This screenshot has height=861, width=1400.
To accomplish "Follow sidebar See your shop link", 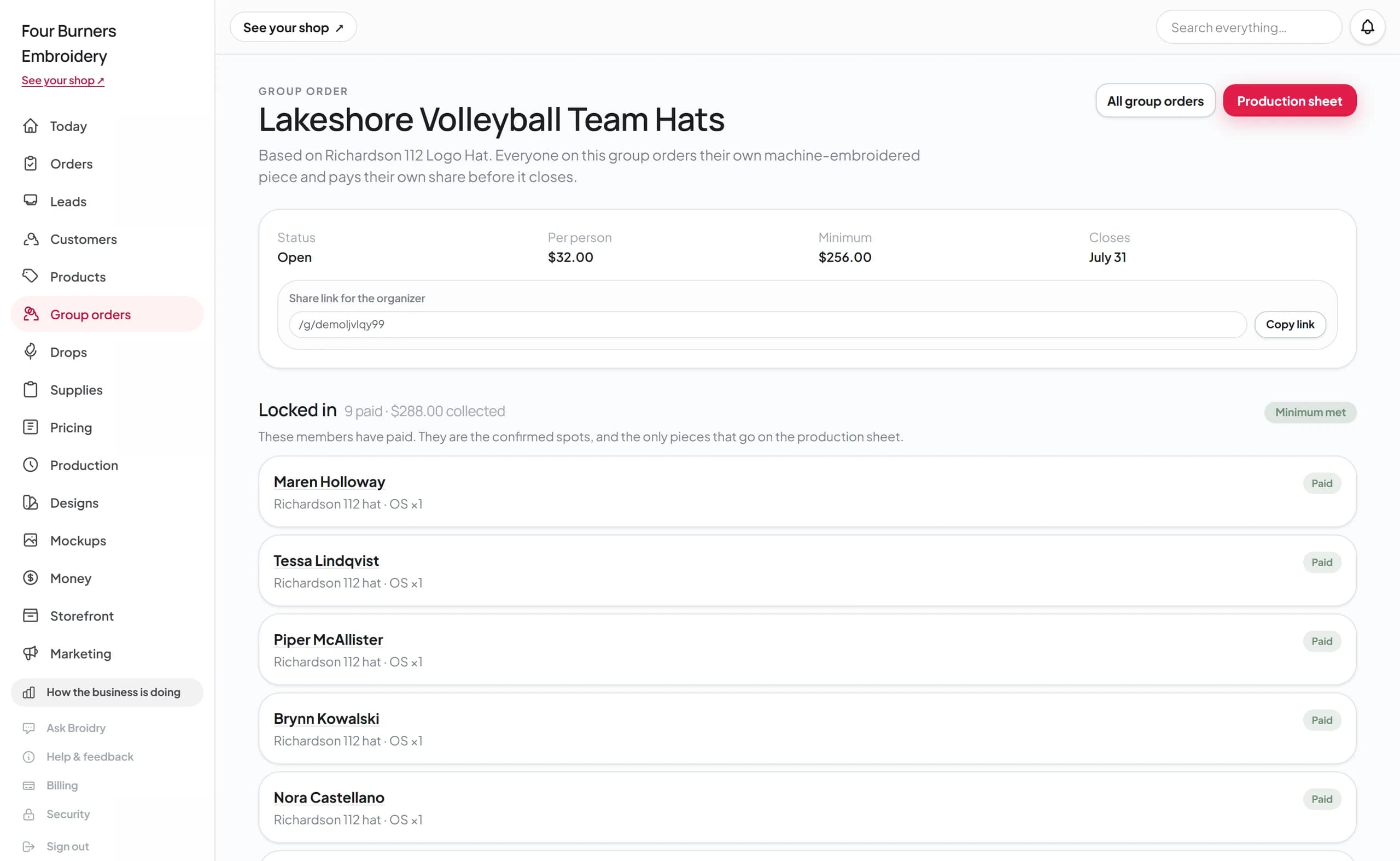I will tap(63, 80).
